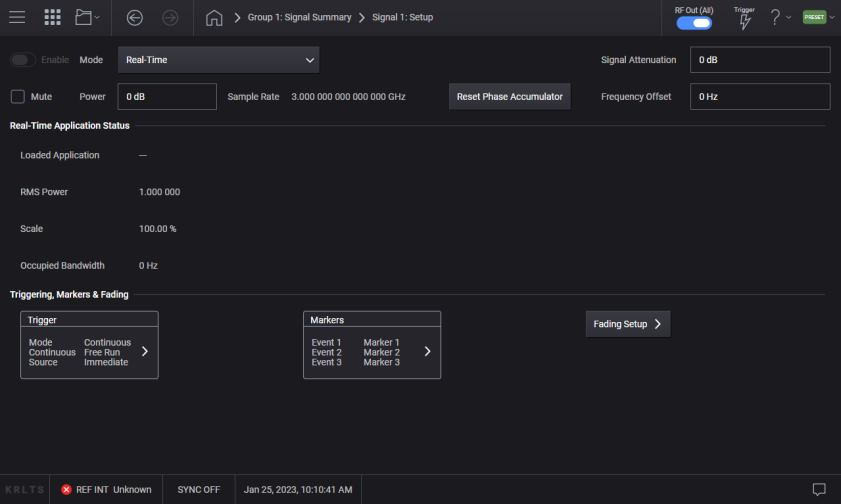Open the hamburger main menu

(x=17, y=17)
